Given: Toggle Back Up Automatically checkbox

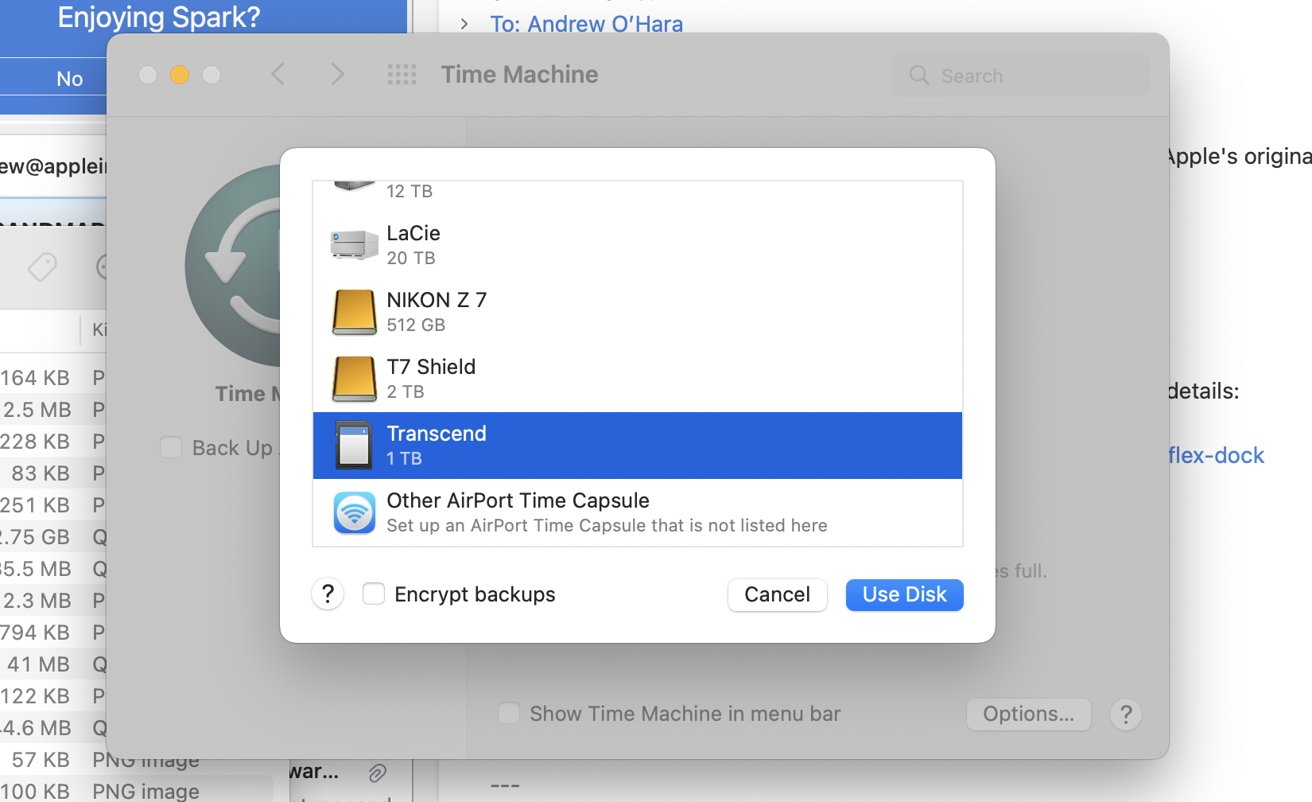Looking at the screenshot, I should (x=171, y=447).
